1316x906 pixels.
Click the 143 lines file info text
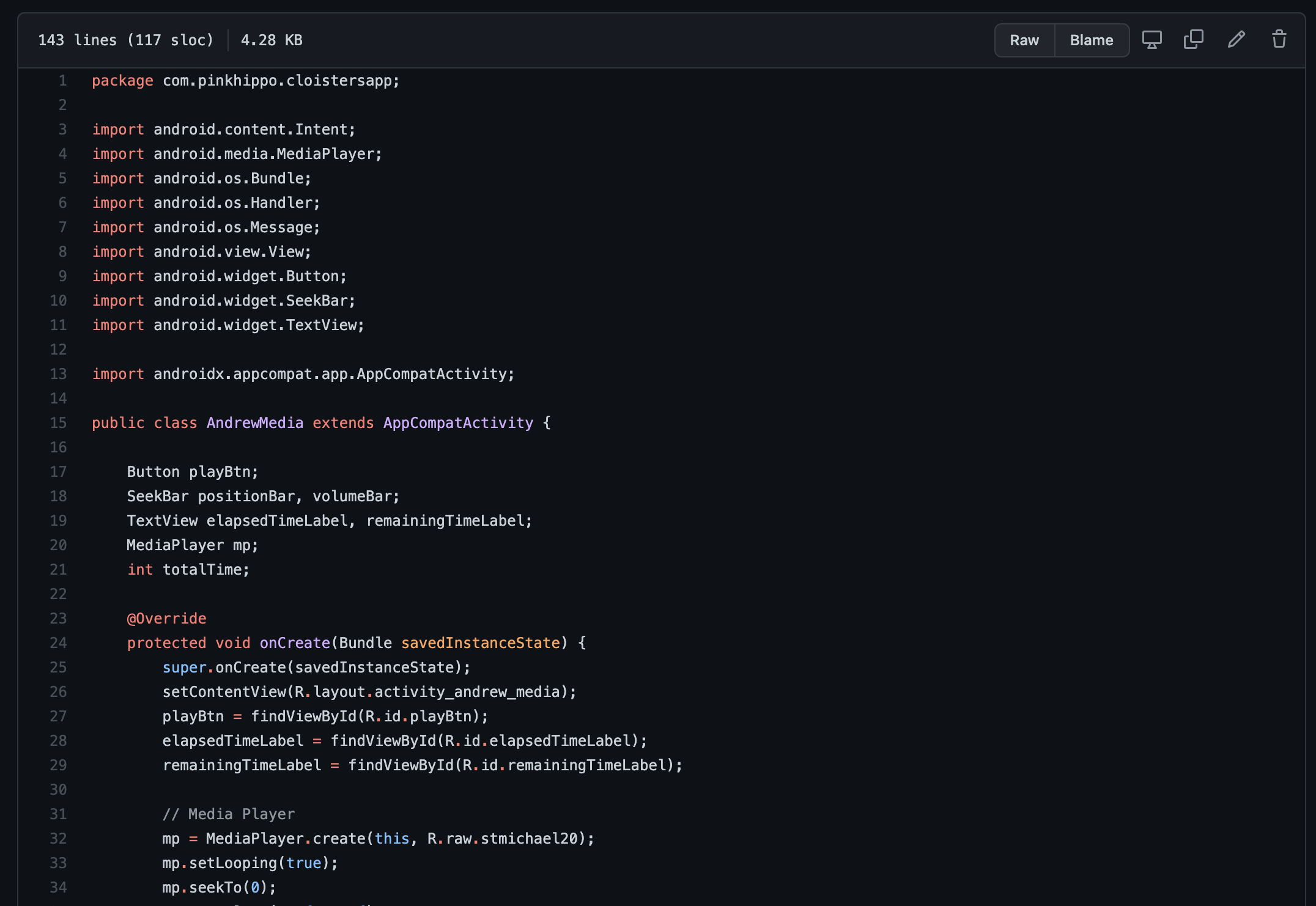tap(125, 40)
